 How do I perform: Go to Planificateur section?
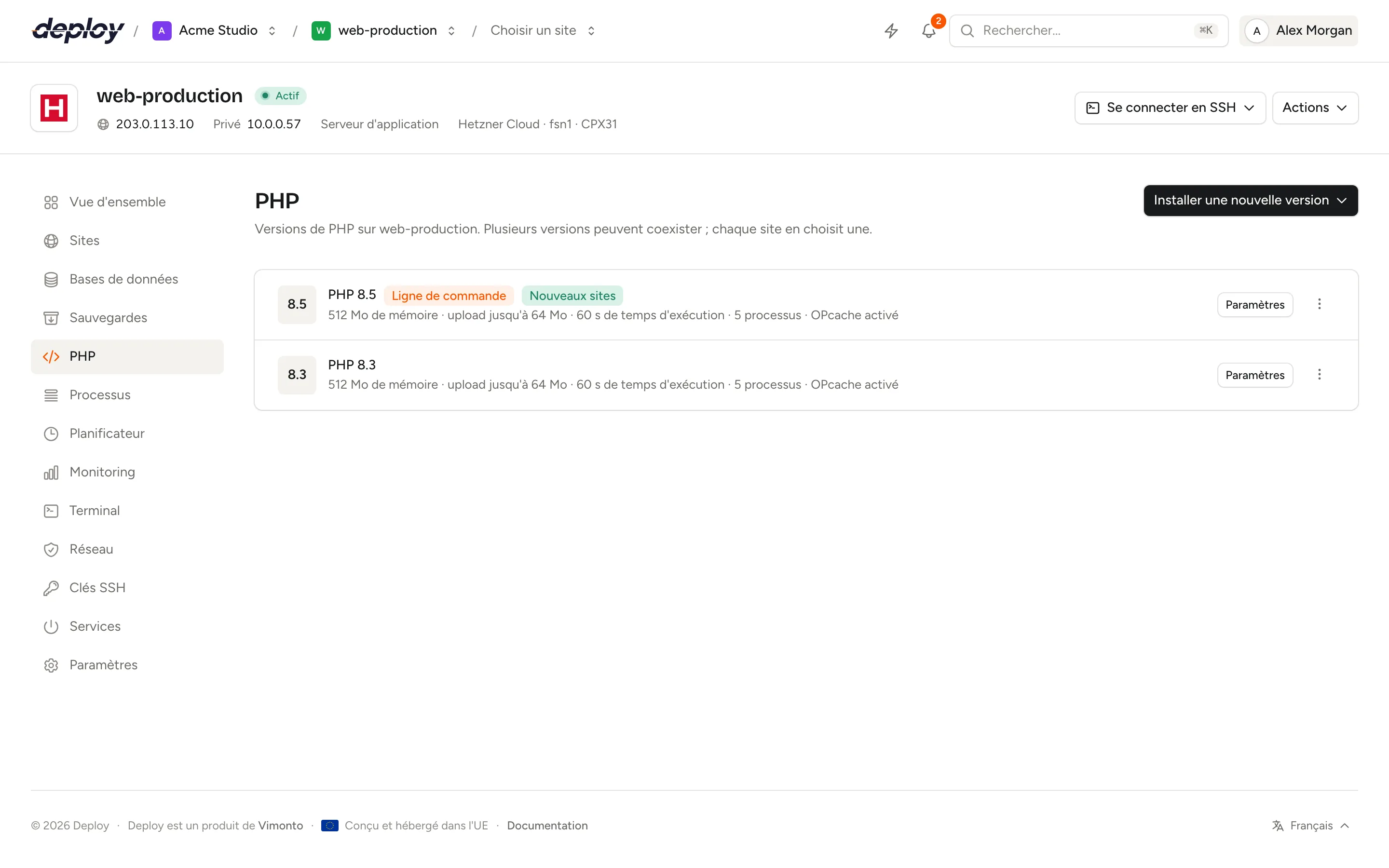[127, 434]
